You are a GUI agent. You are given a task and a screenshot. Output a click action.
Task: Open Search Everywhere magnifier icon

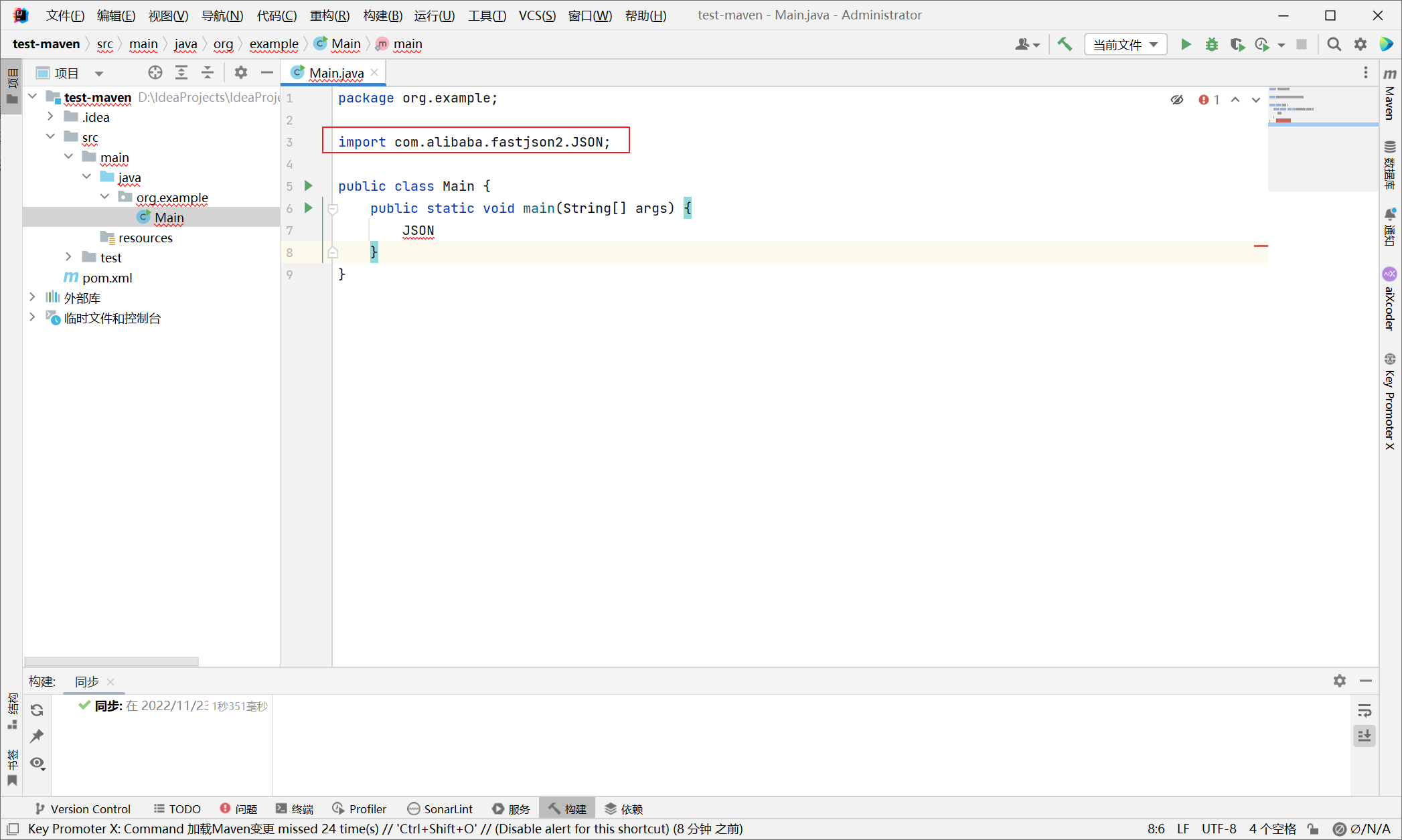[x=1334, y=45]
